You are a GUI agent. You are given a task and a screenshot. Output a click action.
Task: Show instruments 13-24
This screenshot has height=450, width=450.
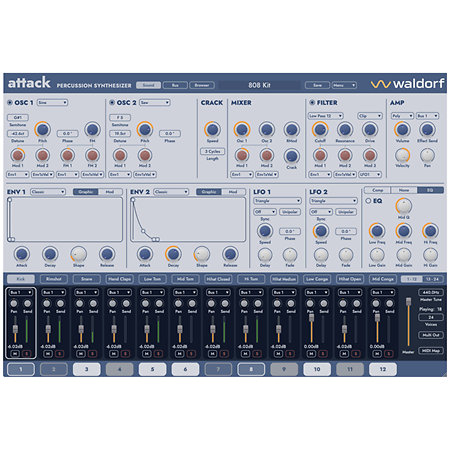(432, 279)
